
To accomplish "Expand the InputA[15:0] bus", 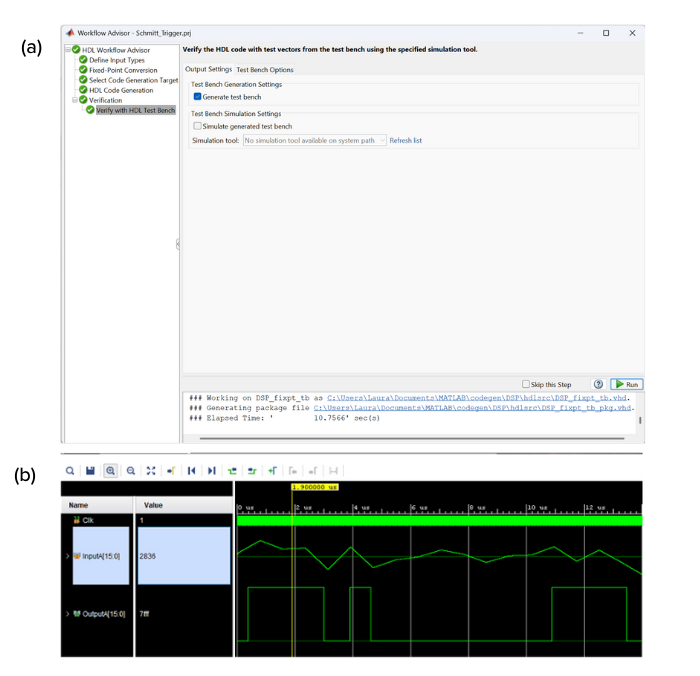I will pyautogui.click(x=67, y=556).
